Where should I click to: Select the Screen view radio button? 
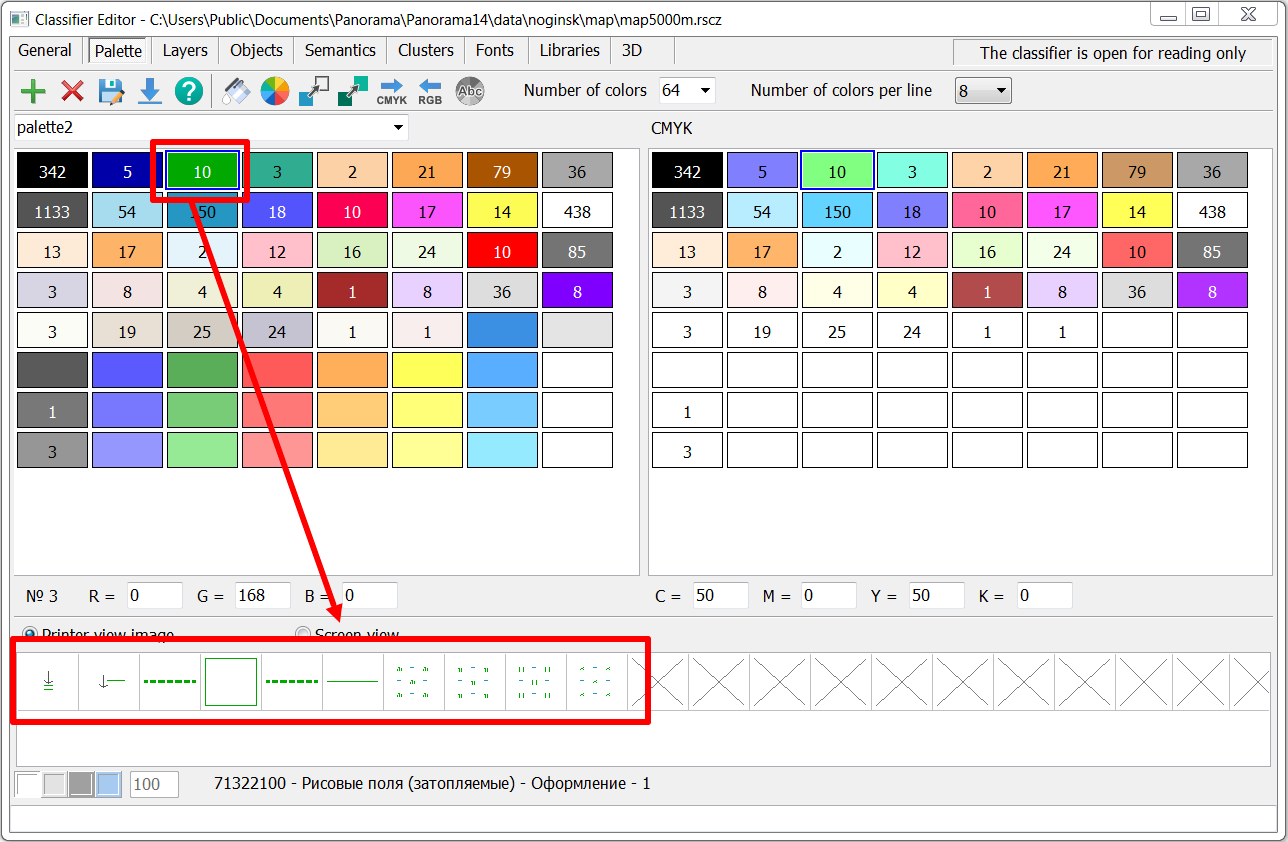[303, 634]
